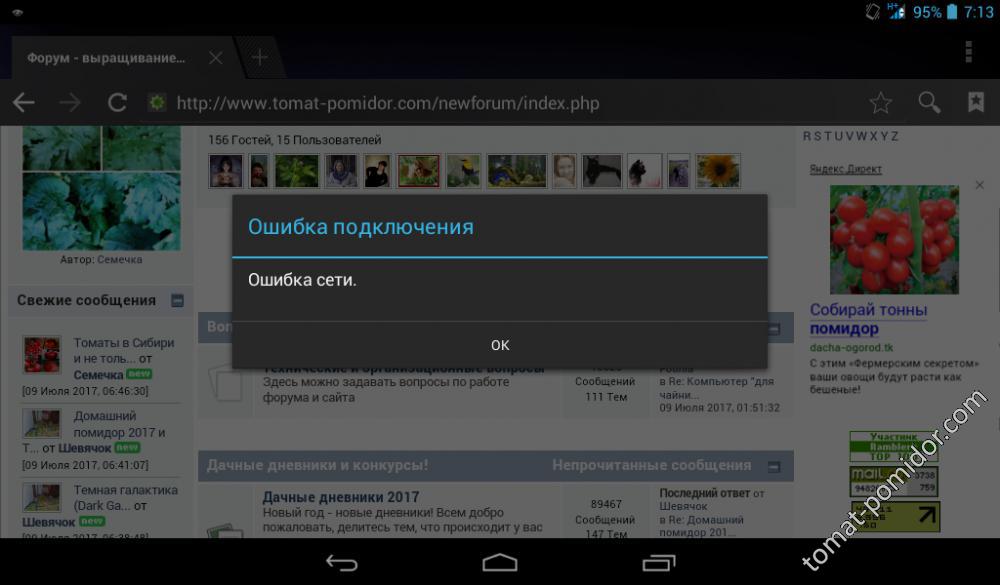
Task: Open the letter 'R' in the alphabet index
Action: [x=807, y=137]
